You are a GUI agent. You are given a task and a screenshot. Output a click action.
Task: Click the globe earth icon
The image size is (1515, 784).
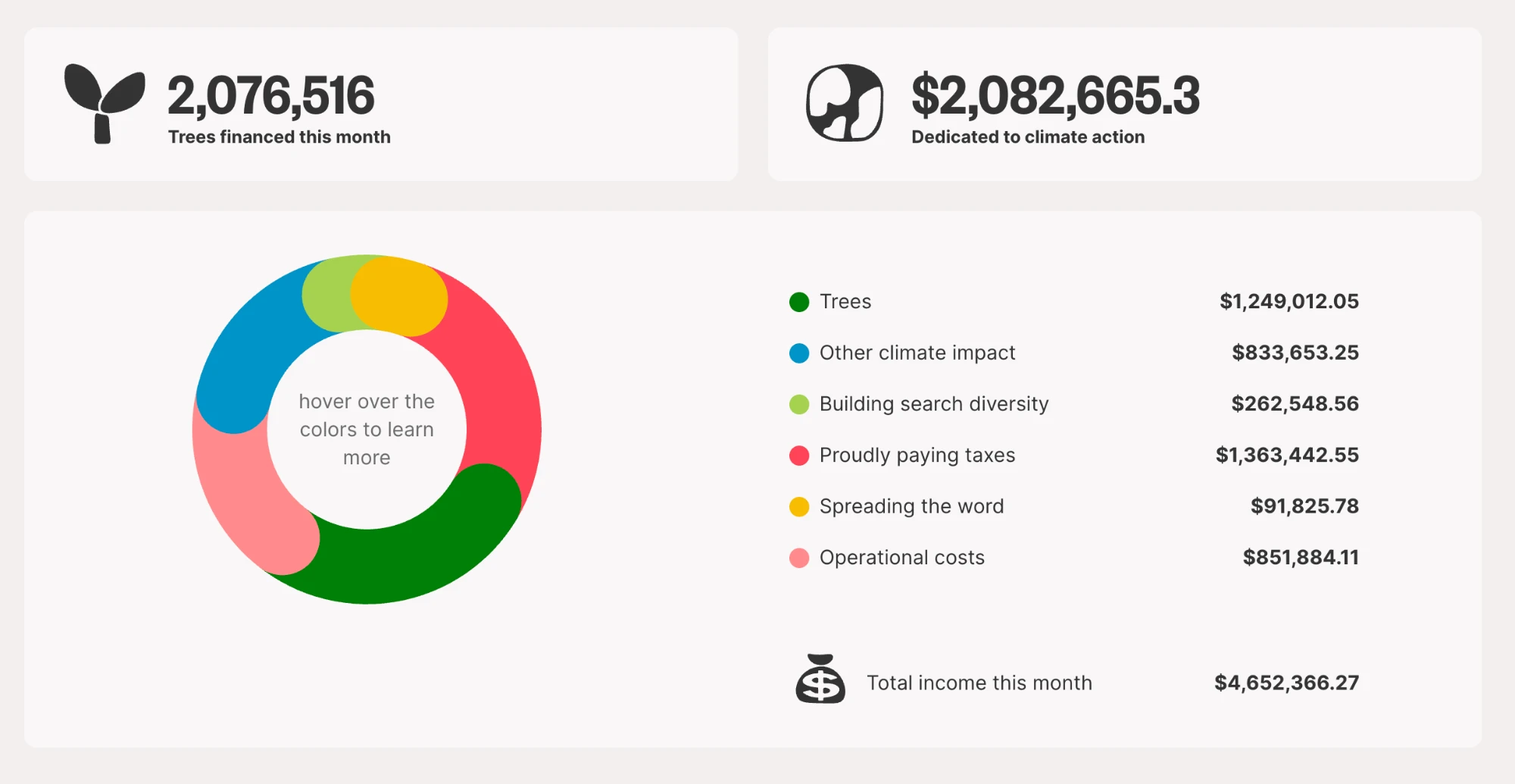point(845,103)
